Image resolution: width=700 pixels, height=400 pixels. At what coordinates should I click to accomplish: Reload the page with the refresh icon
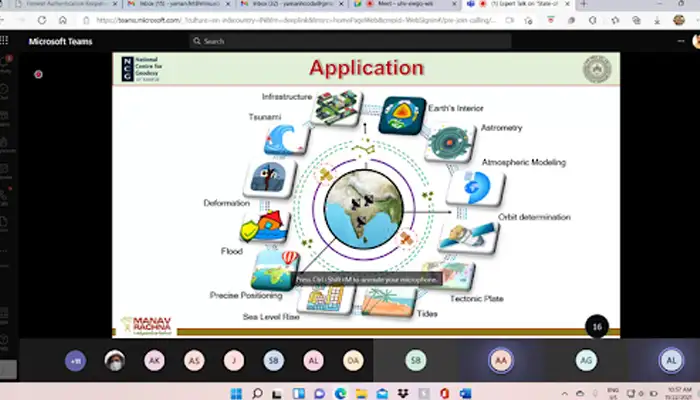pyautogui.click(x=42, y=19)
